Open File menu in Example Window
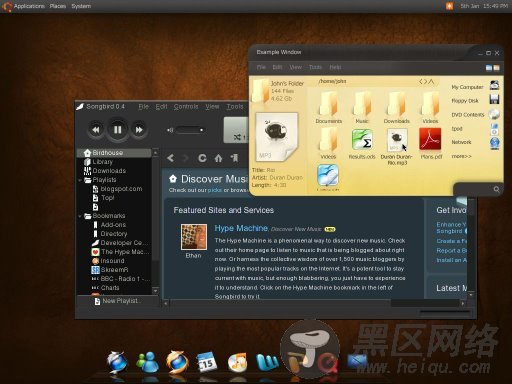512x384 pixels. click(x=261, y=67)
